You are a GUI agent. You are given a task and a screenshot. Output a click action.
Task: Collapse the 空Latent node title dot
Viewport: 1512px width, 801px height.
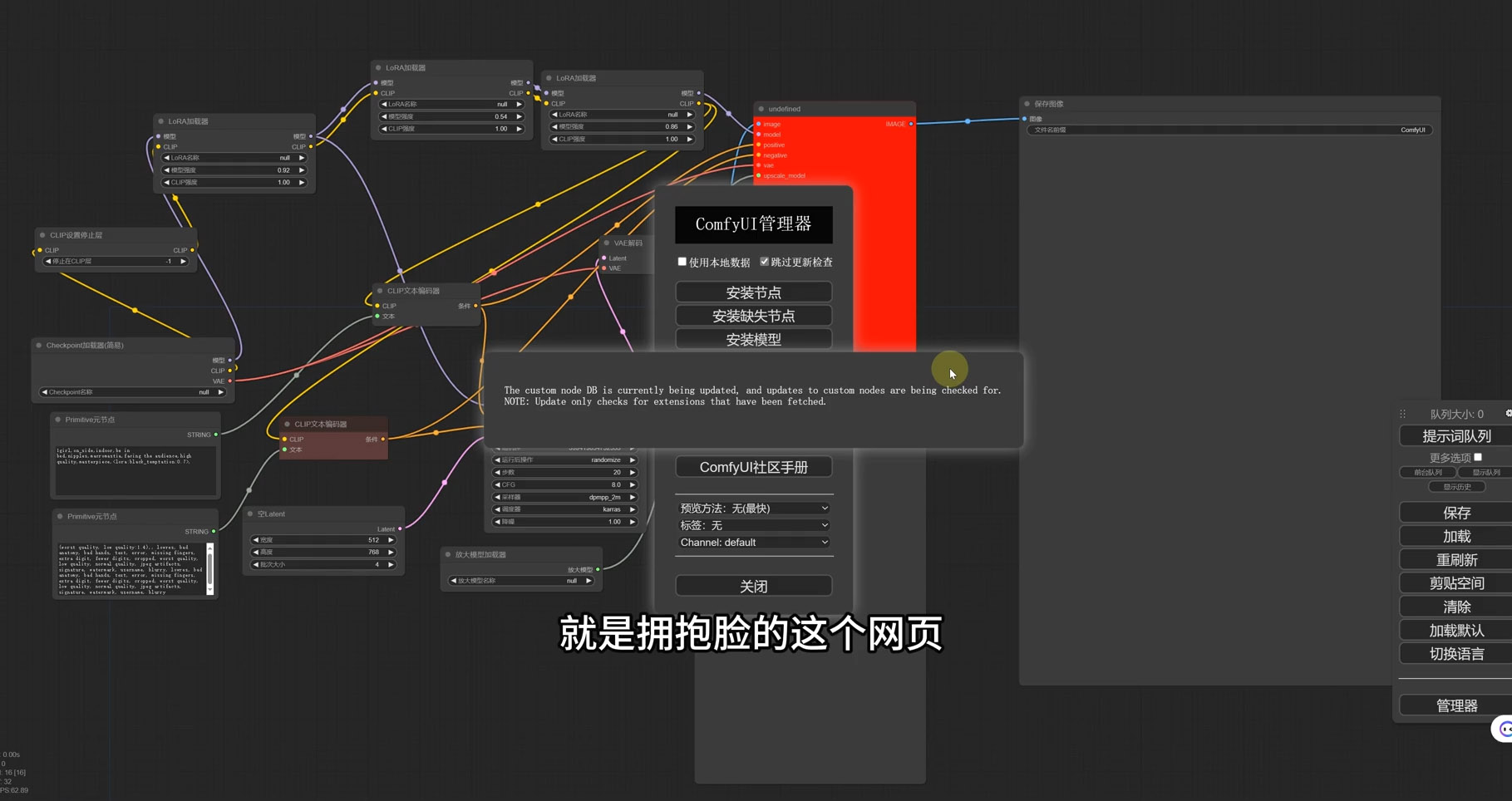250,514
